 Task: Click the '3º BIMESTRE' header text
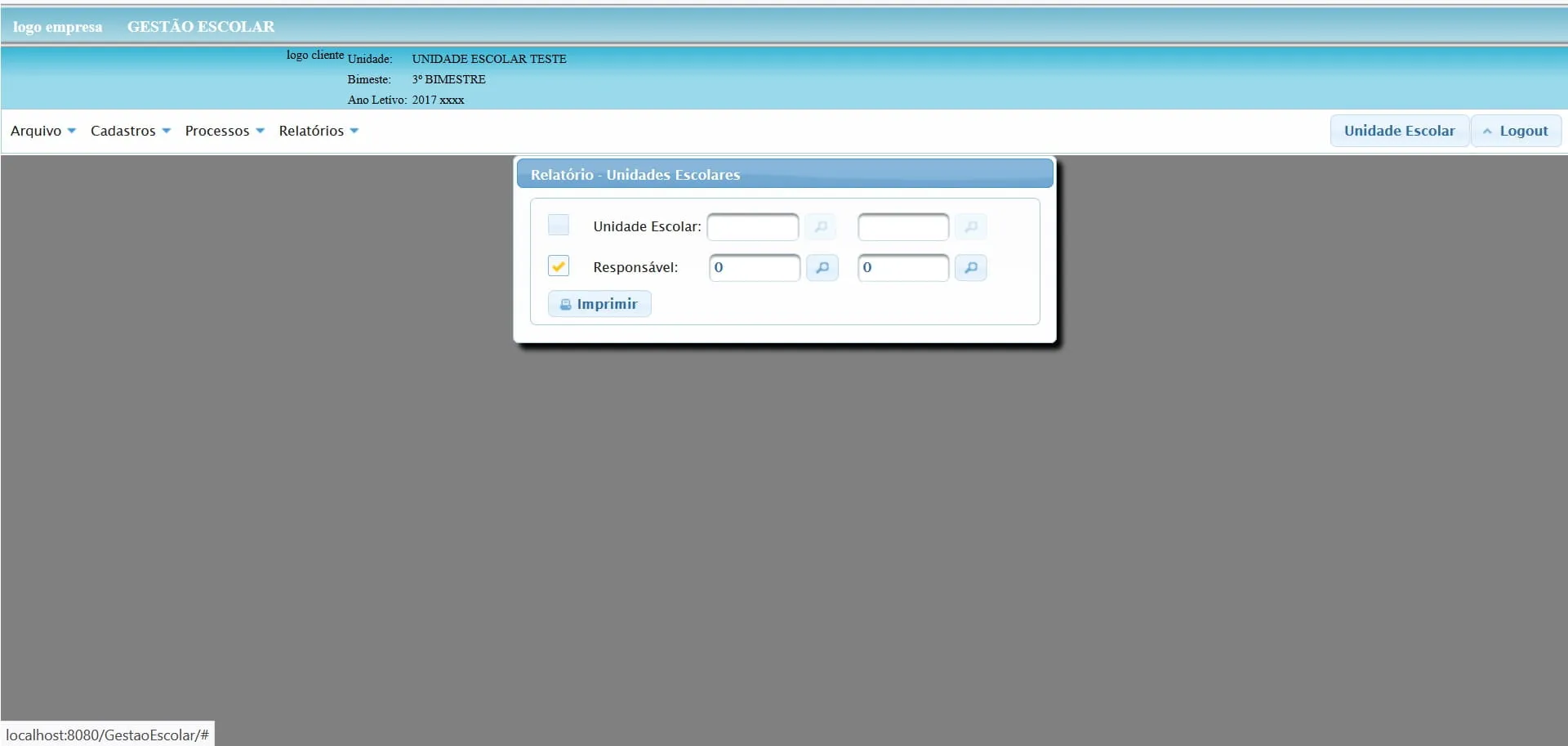click(449, 79)
